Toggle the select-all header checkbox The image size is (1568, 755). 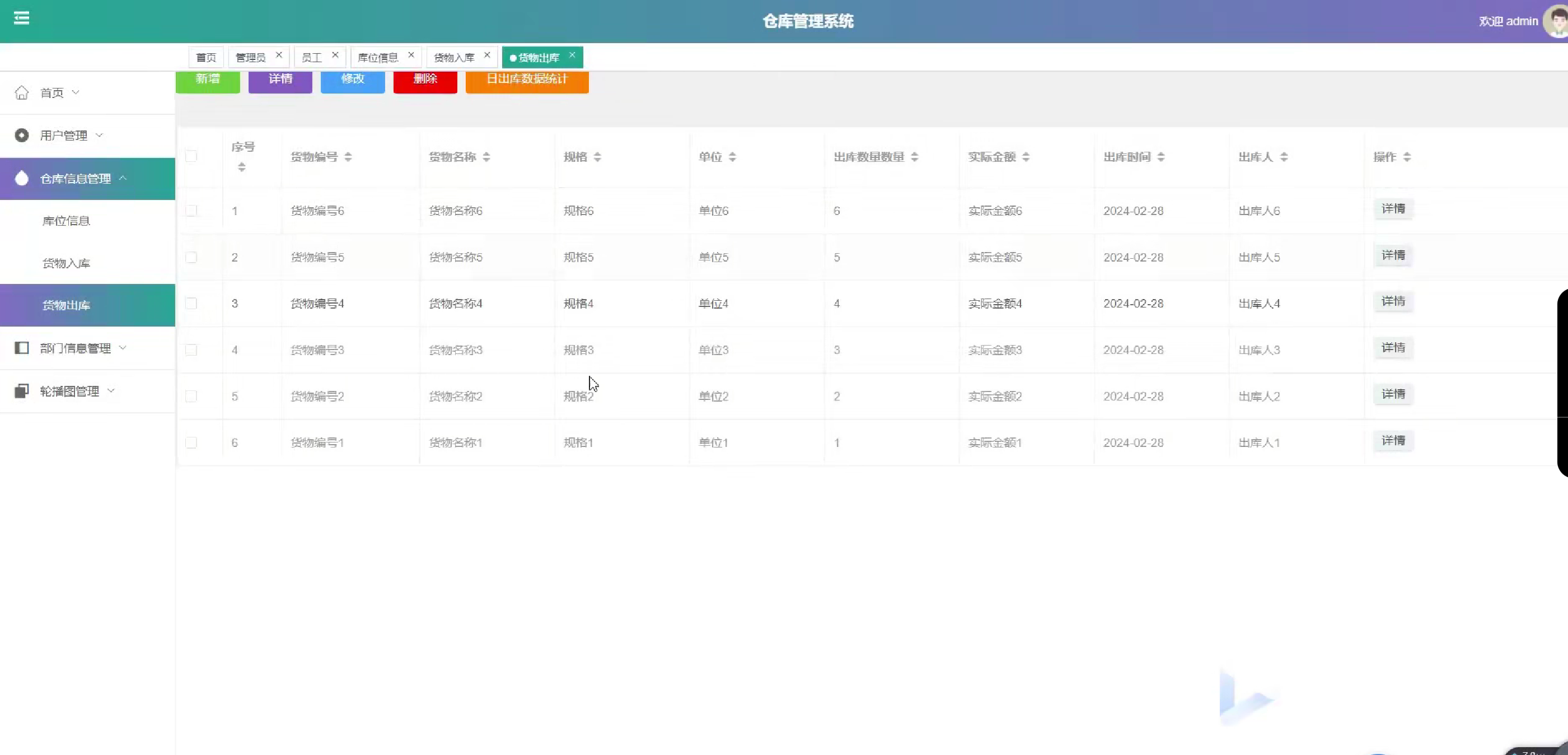(191, 156)
